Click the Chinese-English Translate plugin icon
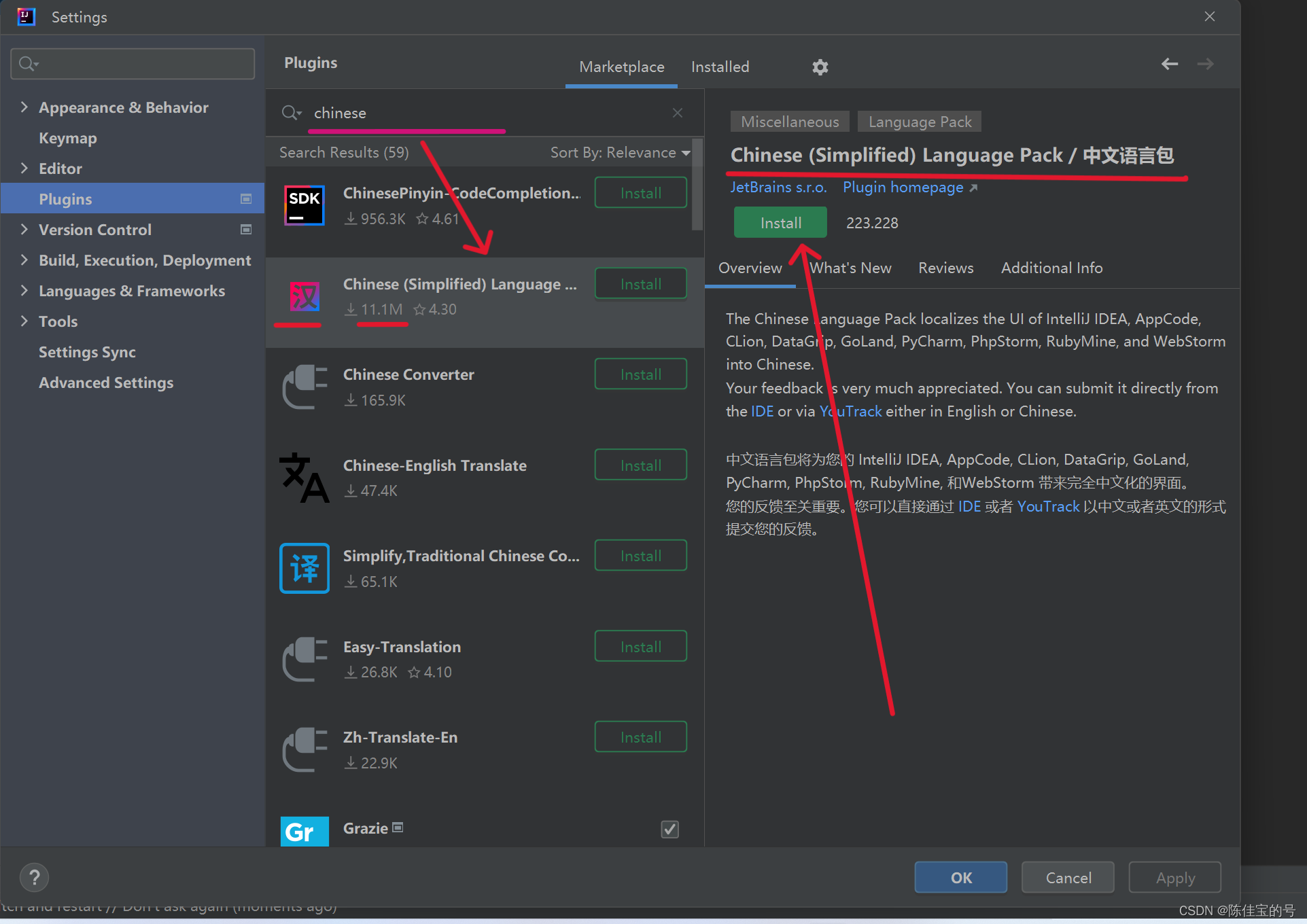This screenshot has width=1307, height=924. [304, 478]
